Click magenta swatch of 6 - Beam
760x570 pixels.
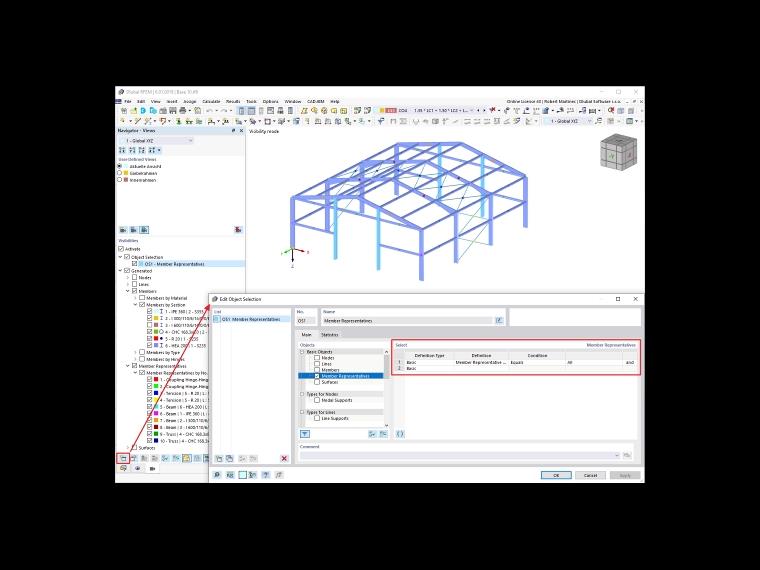[156, 413]
